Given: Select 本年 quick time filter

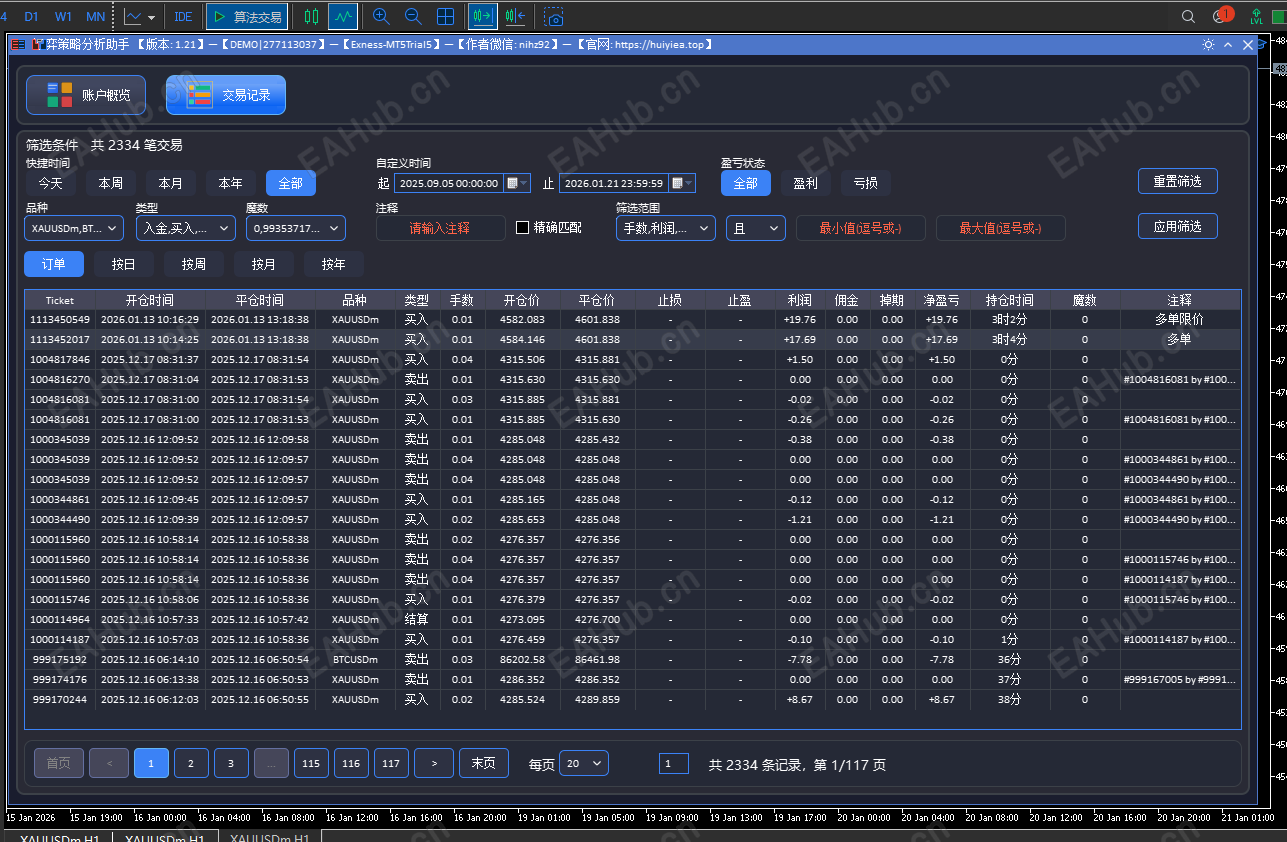Looking at the screenshot, I should click(x=231, y=183).
